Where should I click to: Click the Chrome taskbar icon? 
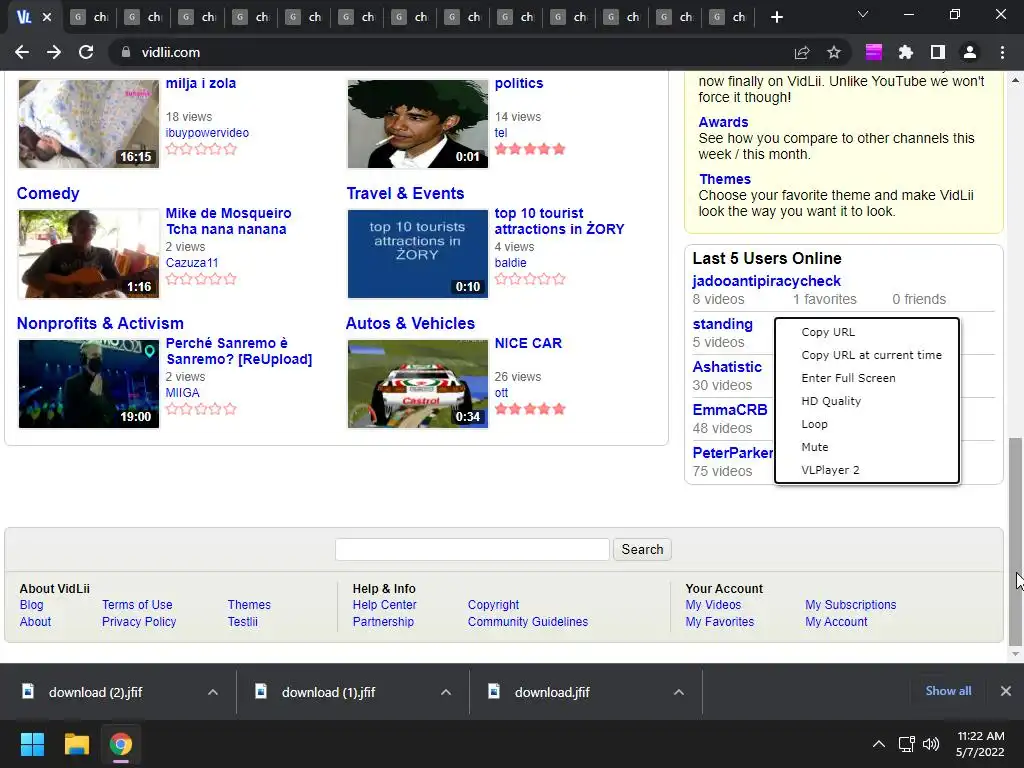pyautogui.click(x=121, y=744)
